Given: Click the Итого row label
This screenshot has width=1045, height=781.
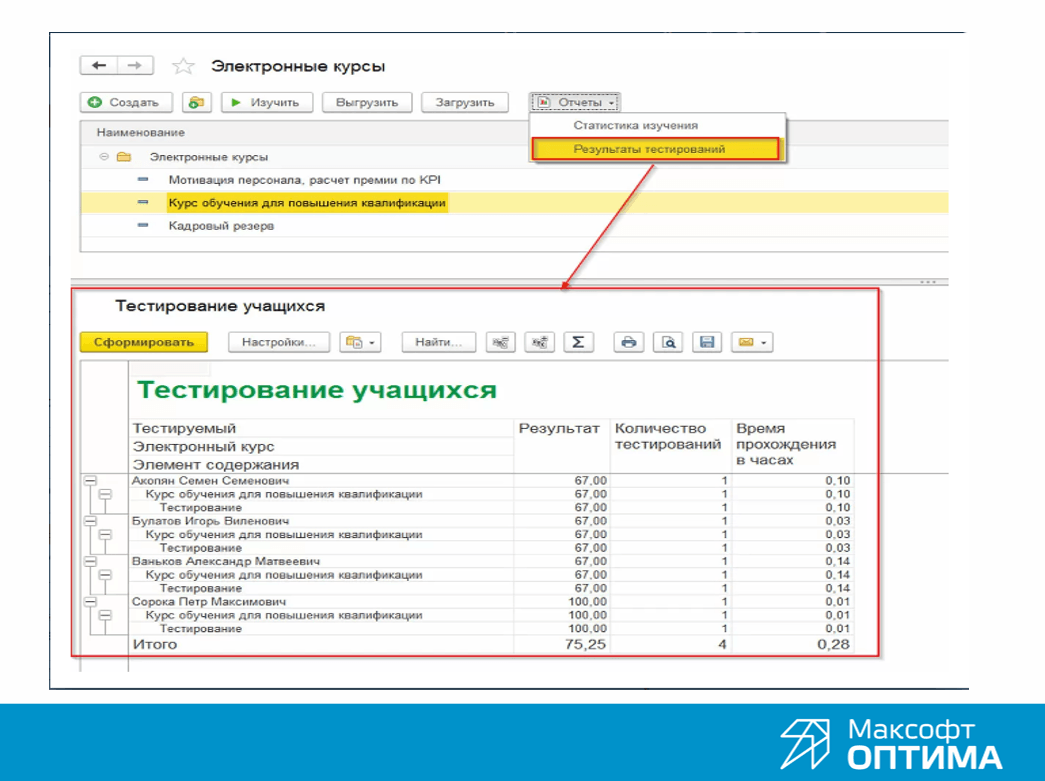Looking at the screenshot, I should click(155, 644).
